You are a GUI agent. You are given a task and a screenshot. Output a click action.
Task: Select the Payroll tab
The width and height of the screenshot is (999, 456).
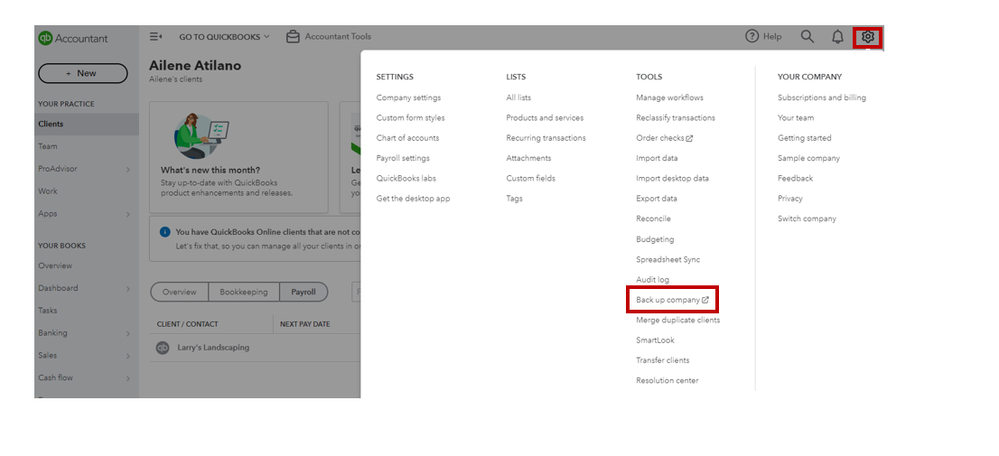pyautogui.click(x=303, y=292)
